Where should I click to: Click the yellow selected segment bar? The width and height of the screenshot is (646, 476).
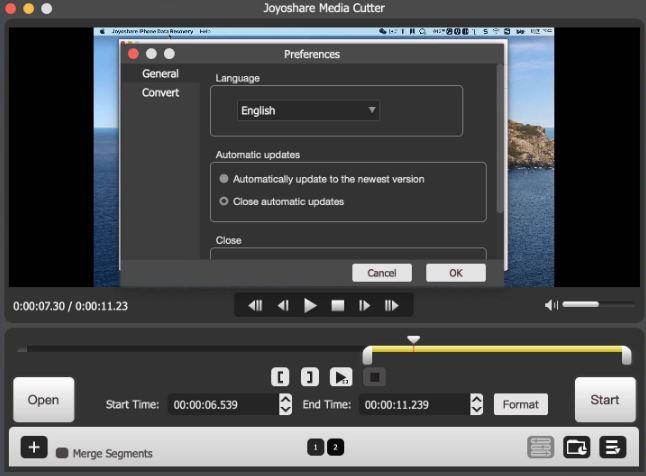[496, 349]
